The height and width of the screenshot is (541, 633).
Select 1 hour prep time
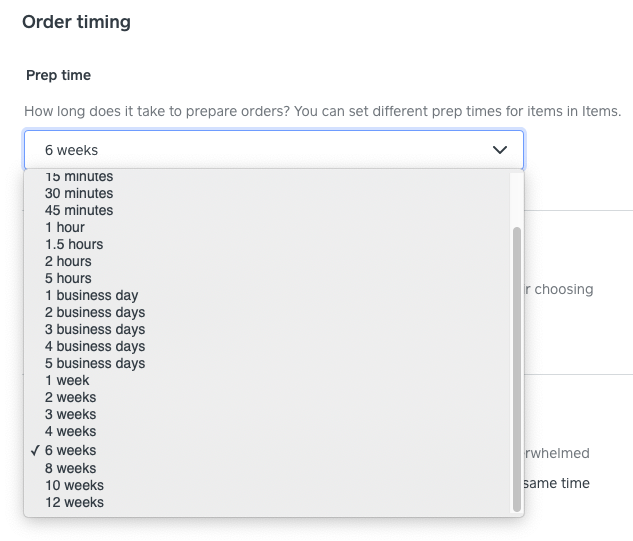coord(65,227)
